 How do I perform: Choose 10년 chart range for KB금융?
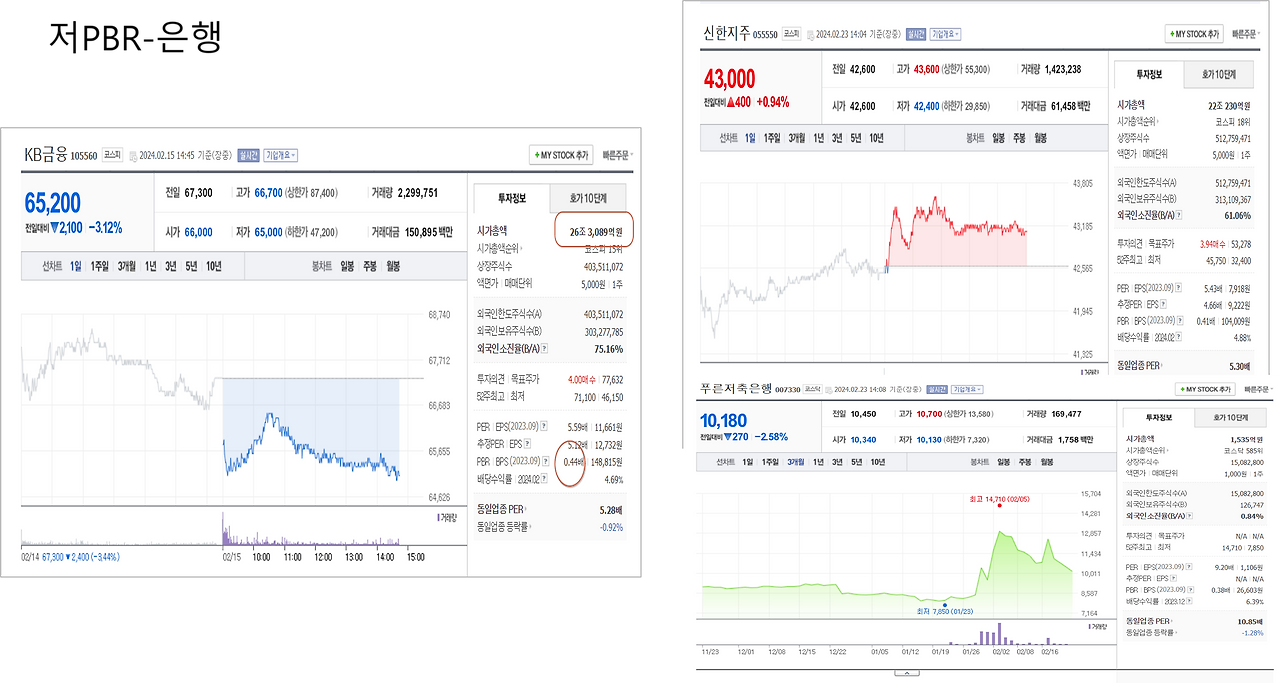click(214, 266)
